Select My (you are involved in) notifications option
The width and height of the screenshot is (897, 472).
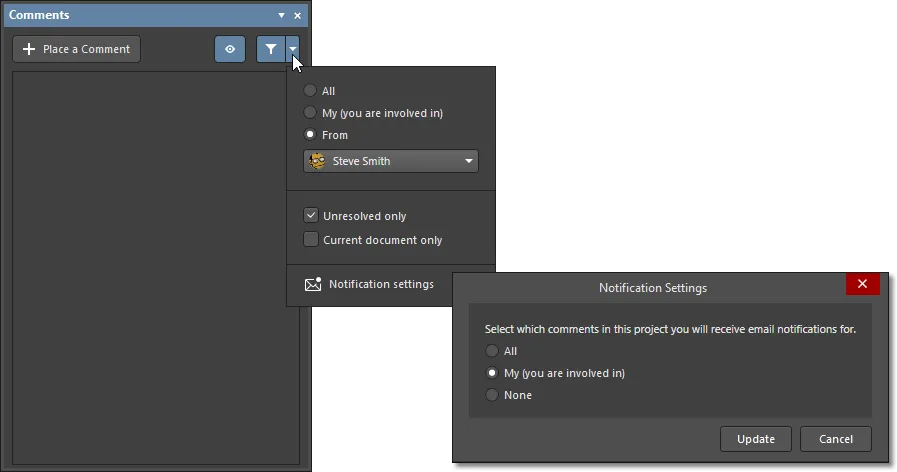point(491,373)
